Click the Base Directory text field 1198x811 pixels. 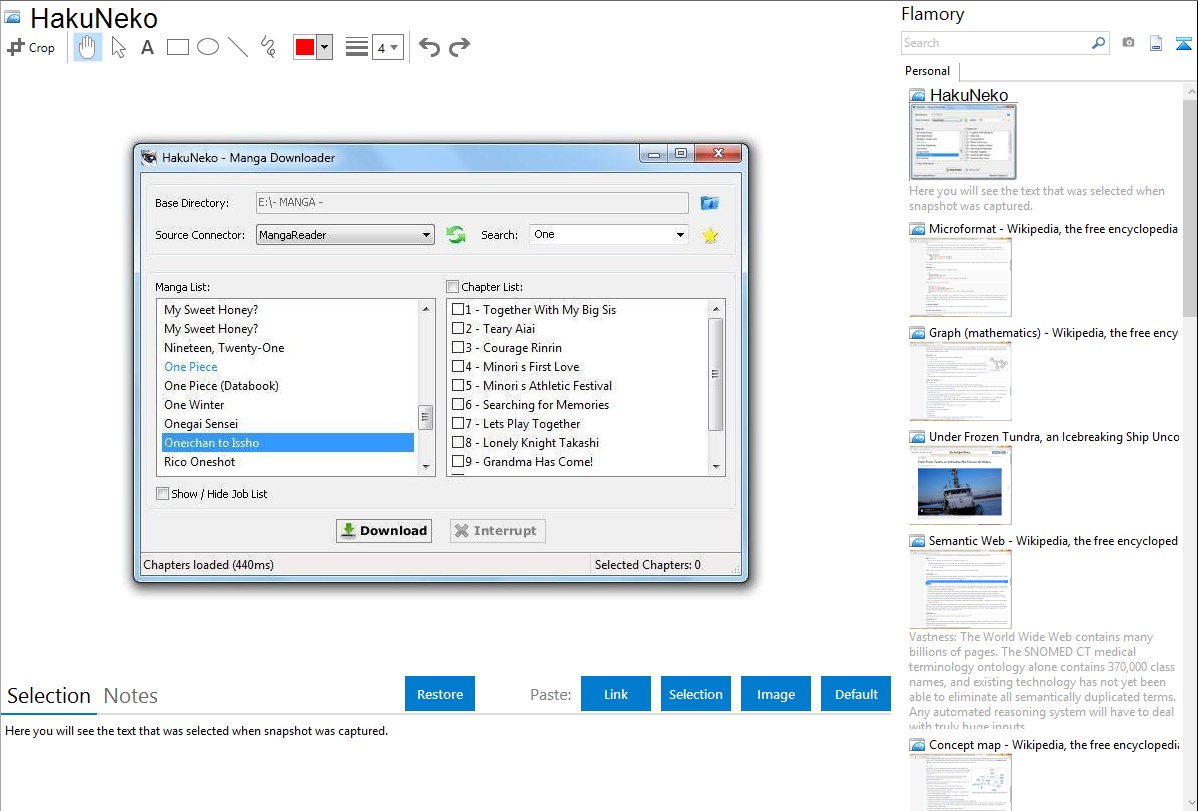(x=472, y=203)
